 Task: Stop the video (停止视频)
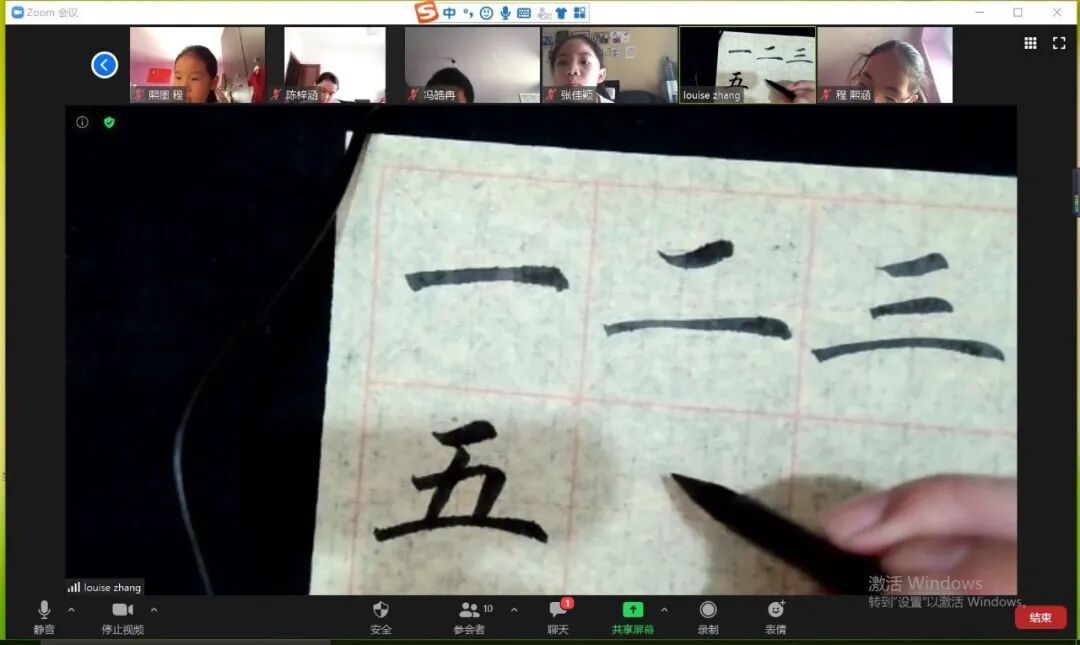coord(123,617)
